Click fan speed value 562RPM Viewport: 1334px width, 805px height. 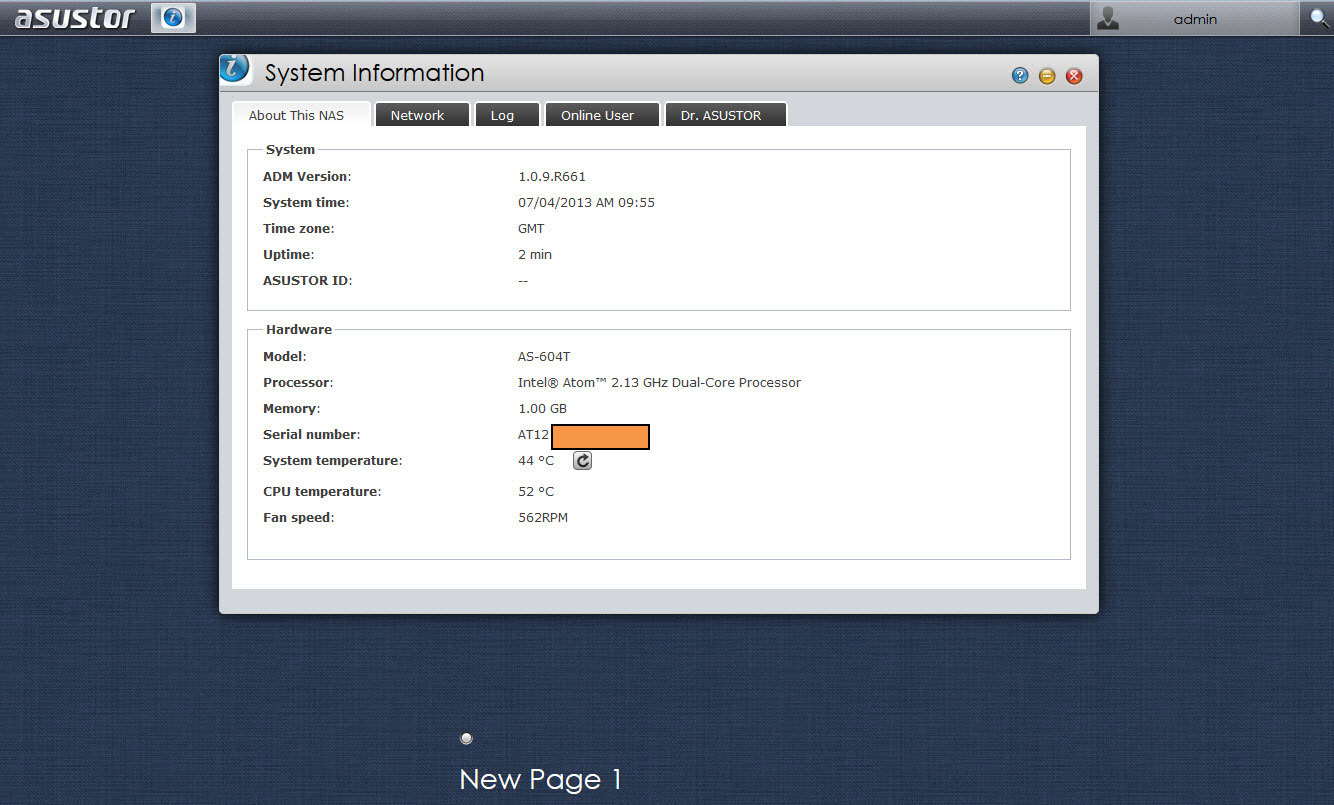click(x=543, y=517)
